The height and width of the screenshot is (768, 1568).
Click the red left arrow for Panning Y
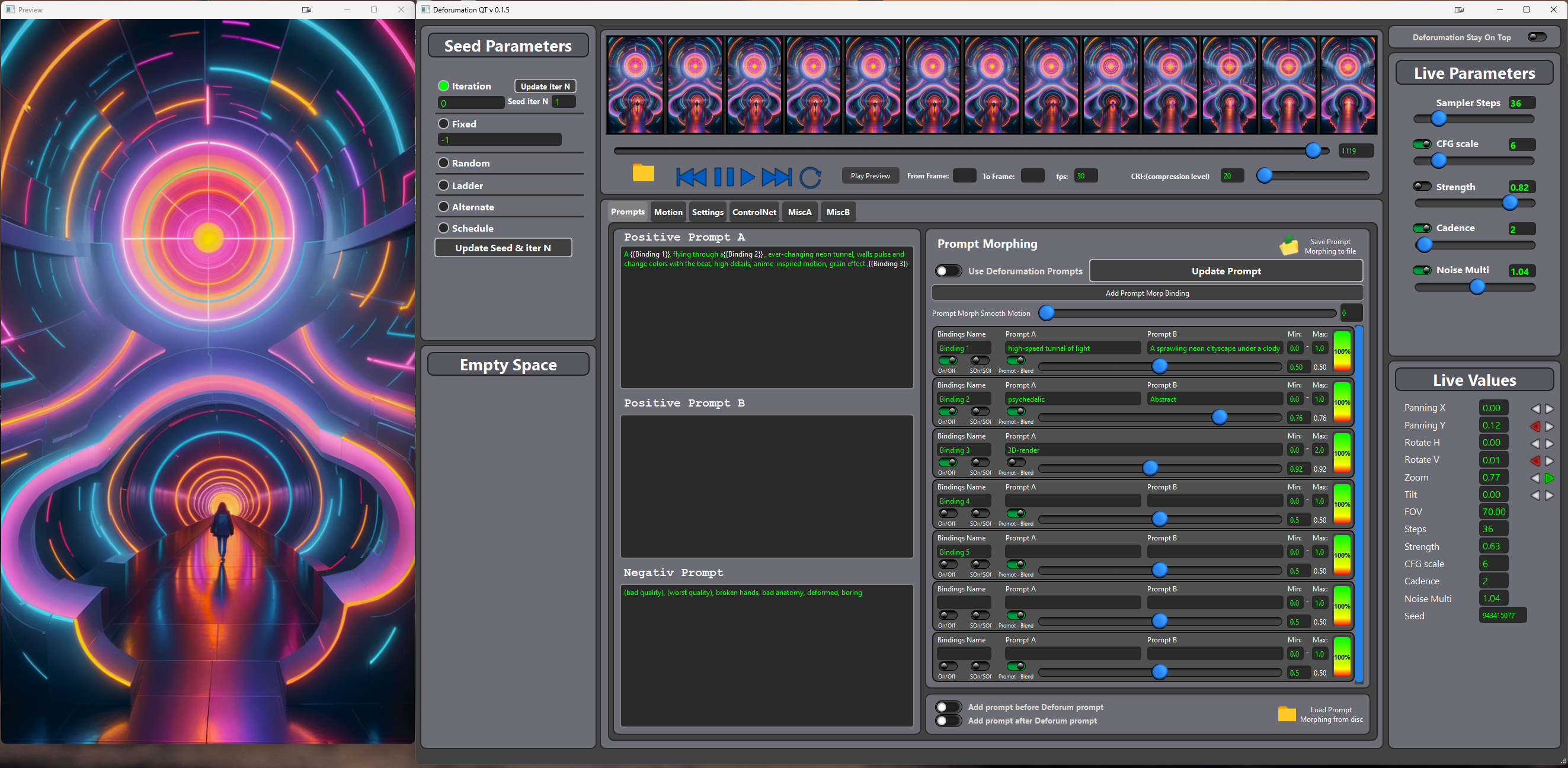[x=1535, y=426]
